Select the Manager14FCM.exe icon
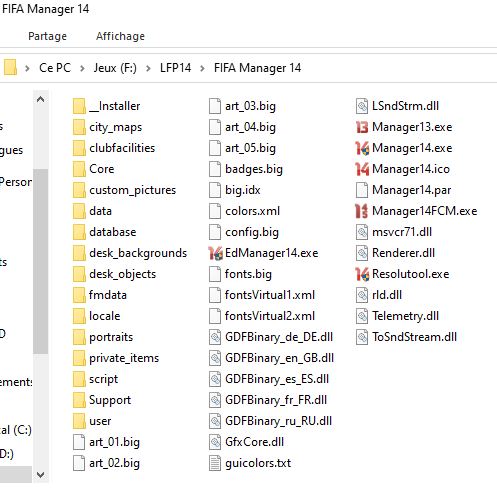This screenshot has width=497, height=491. coord(362,211)
